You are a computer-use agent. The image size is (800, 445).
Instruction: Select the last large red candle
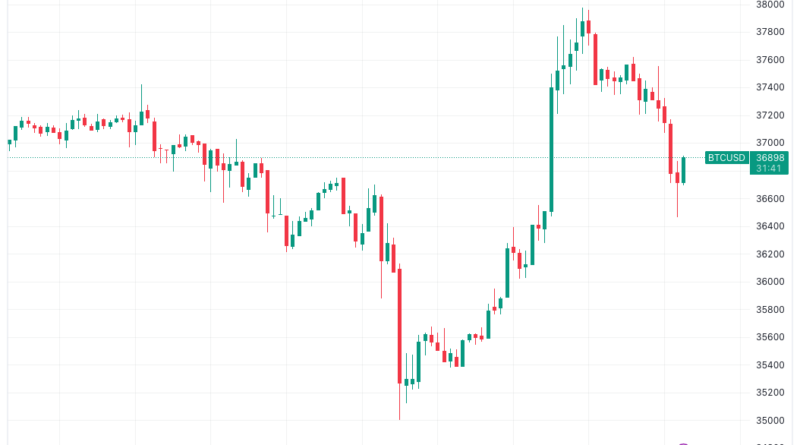(x=672, y=150)
